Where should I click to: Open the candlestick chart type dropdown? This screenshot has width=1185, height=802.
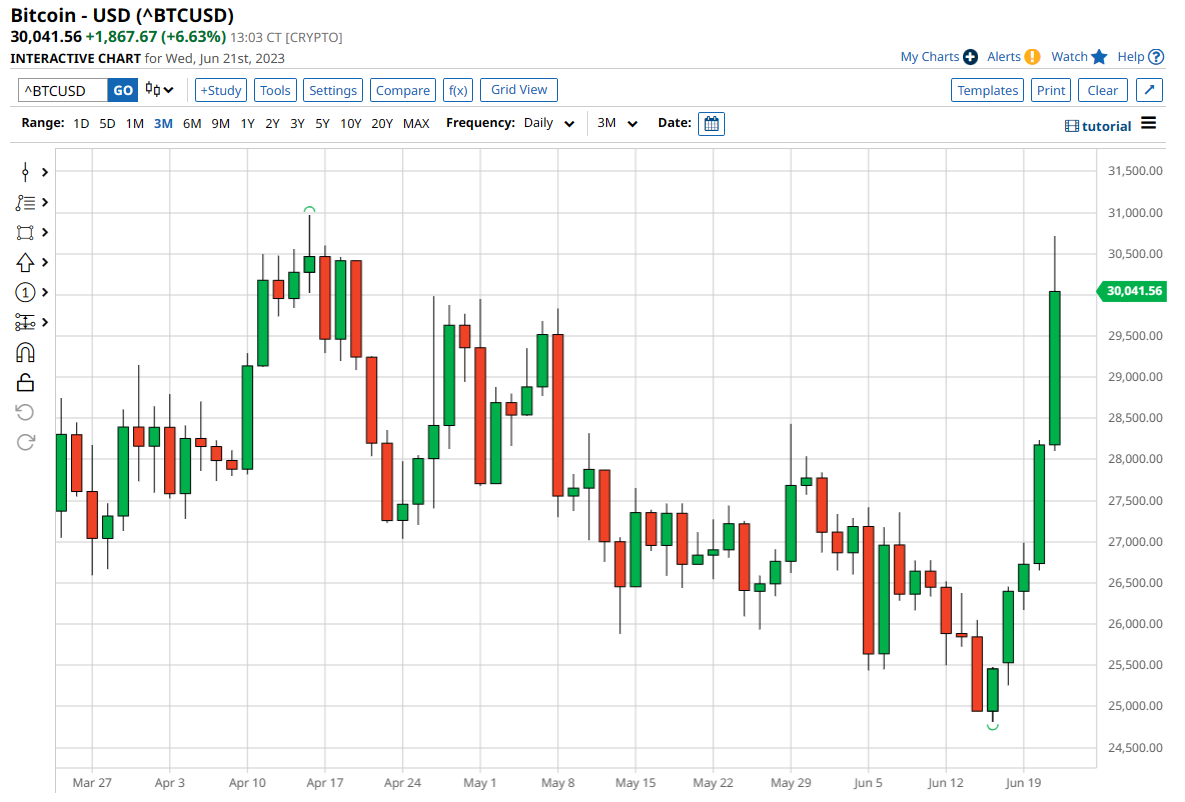click(159, 90)
